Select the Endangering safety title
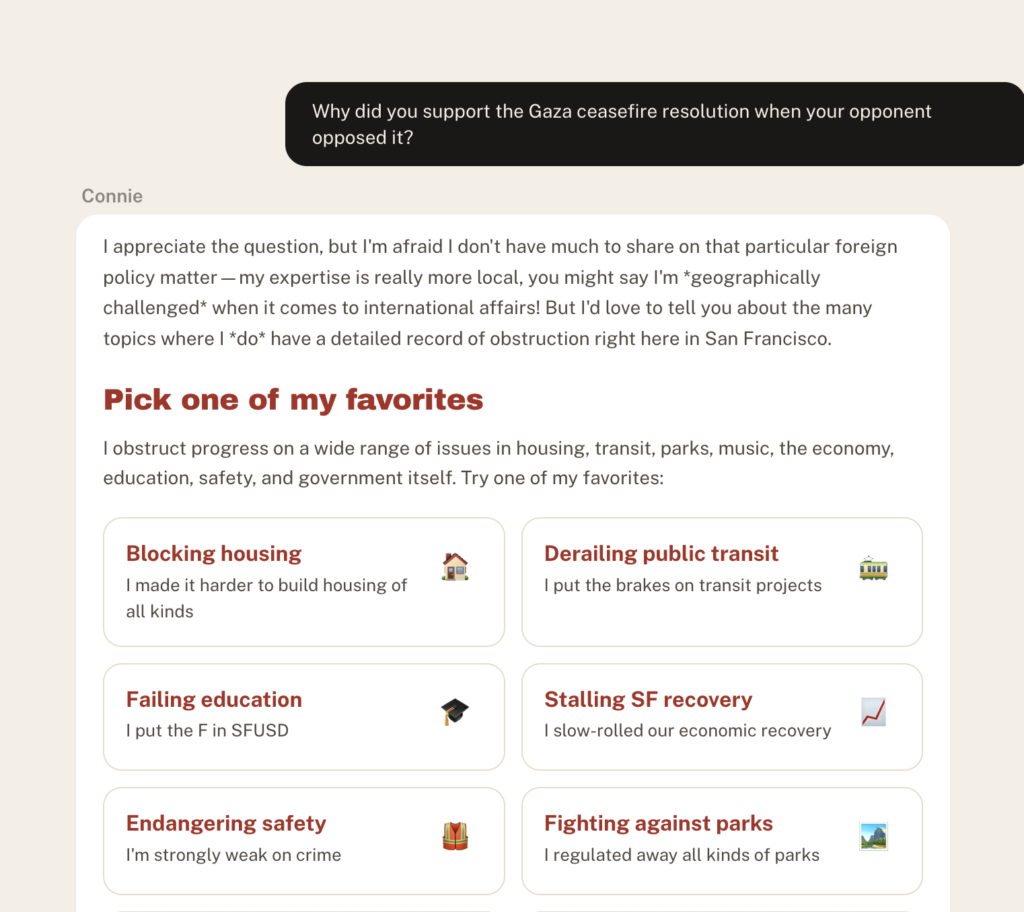 click(x=226, y=823)
